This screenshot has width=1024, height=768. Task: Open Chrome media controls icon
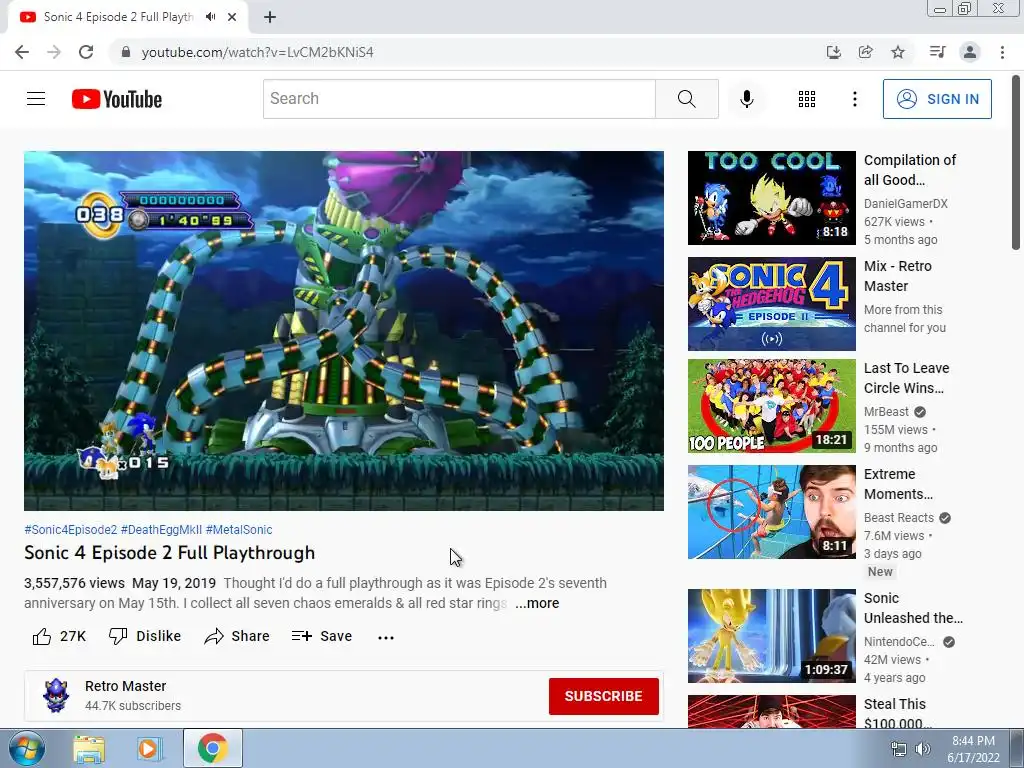[937, 52]
